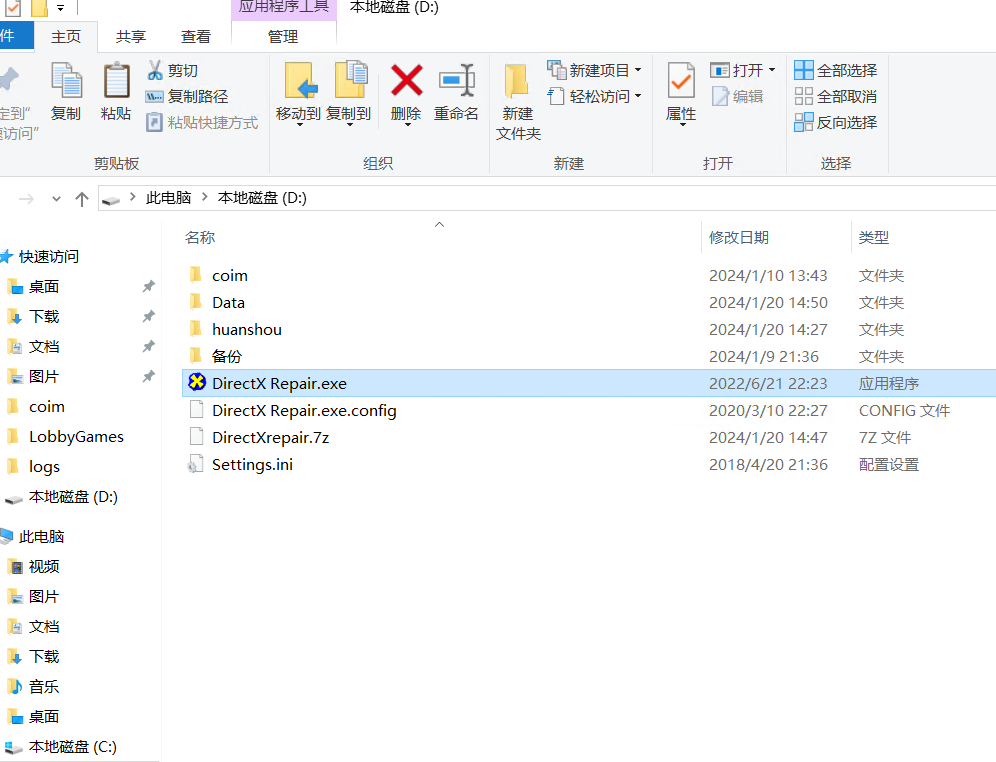This screenshot has width=996, height=762.
Task: Open the Open (打开) dropdown button
Action: tap(743, 70)
